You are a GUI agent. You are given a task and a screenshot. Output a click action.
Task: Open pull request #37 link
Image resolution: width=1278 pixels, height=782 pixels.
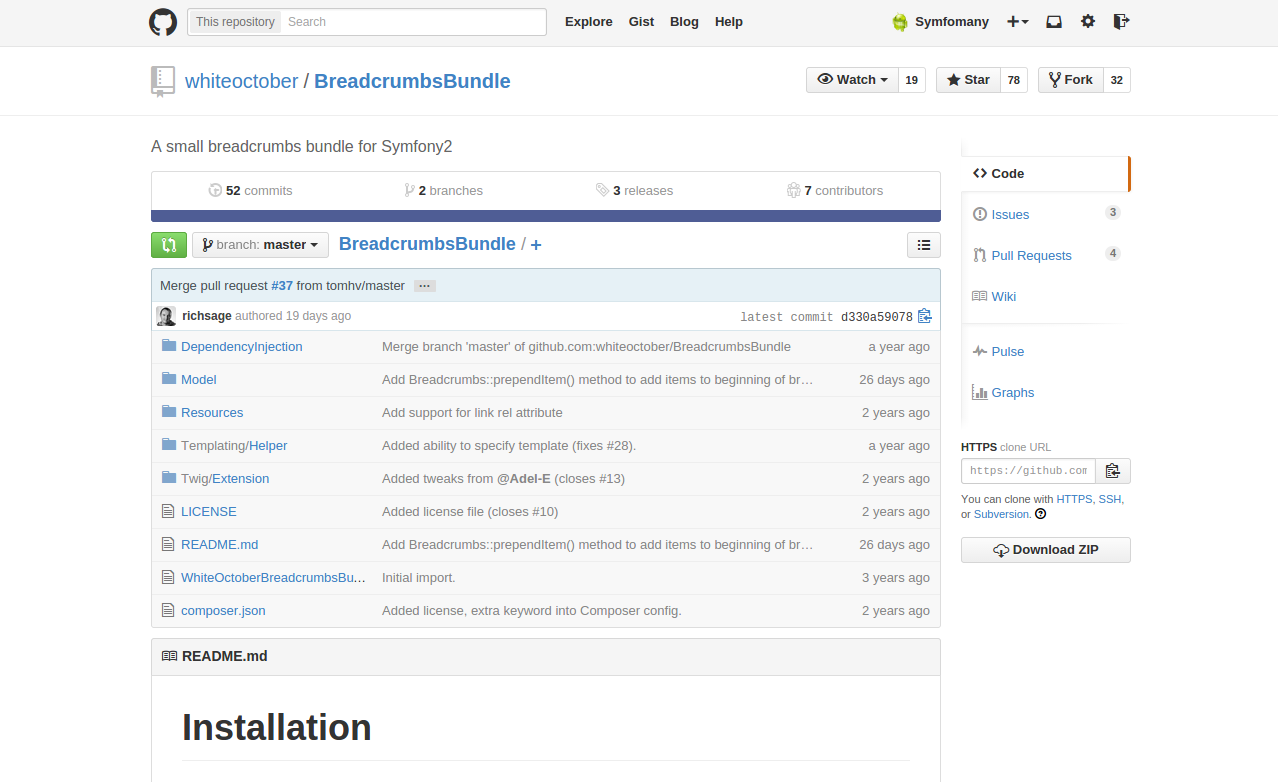(282, 286)
